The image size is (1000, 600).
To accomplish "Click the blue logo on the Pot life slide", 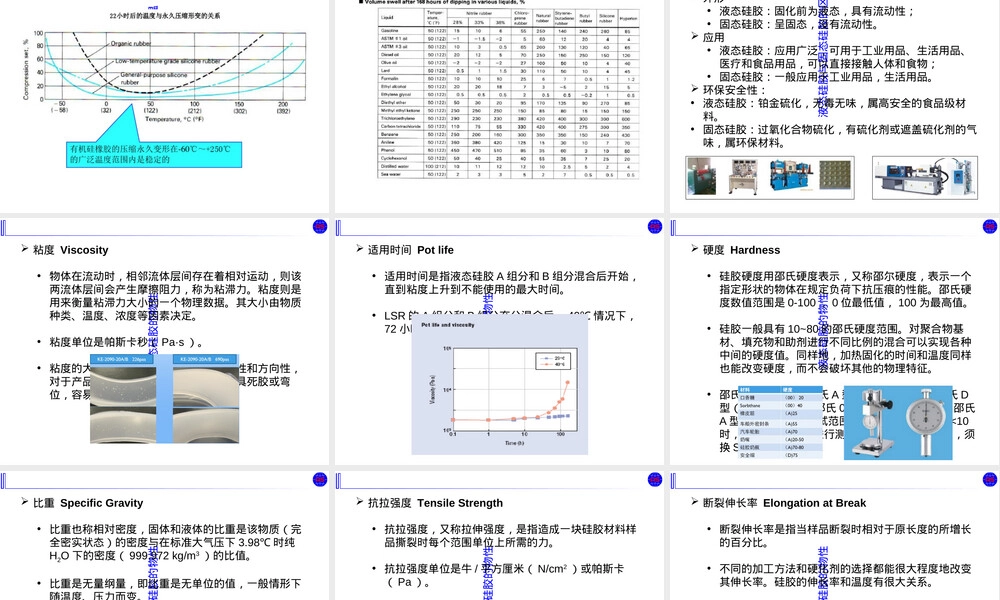I will coord(654,226).
